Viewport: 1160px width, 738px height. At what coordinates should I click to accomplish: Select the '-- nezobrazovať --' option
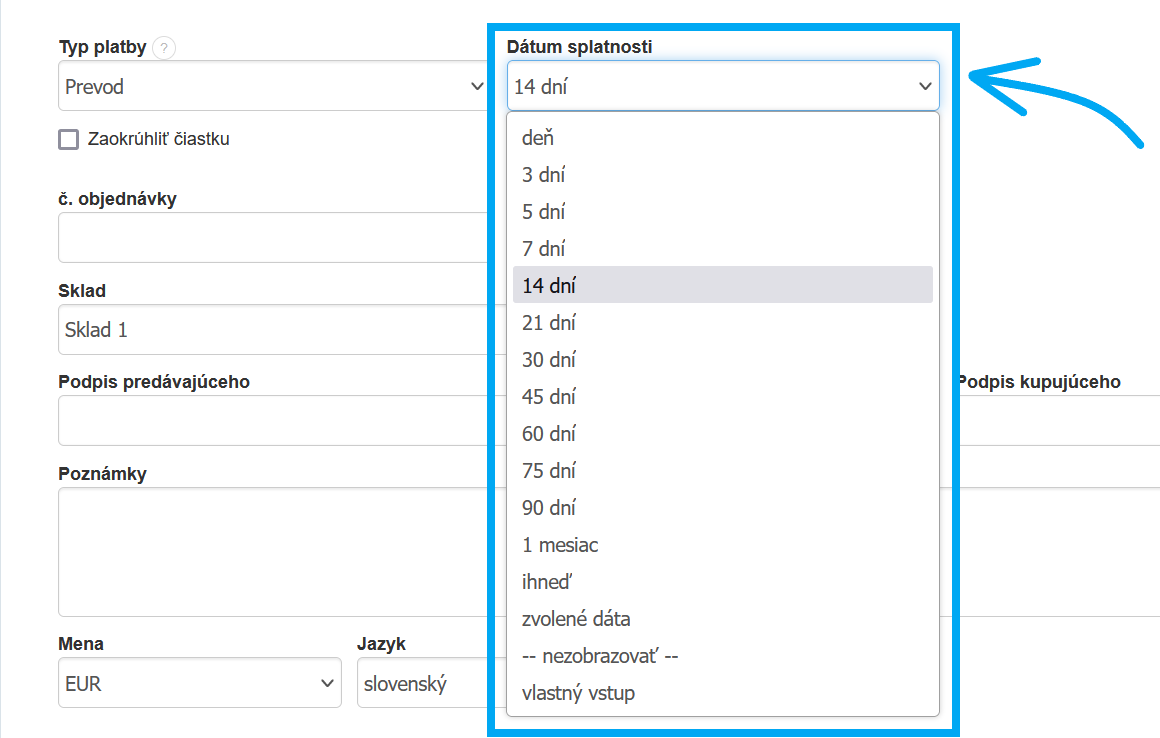point(600,656)
